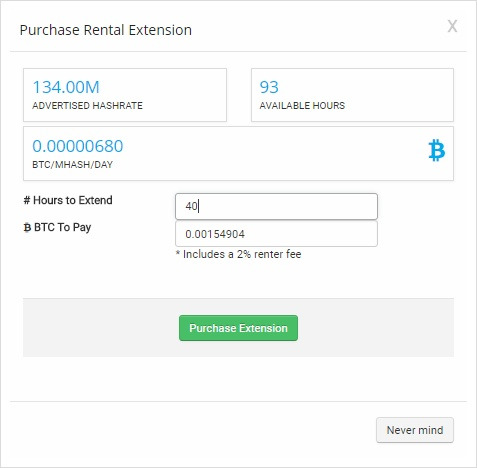This screenshot has width=477, height=468.
Task: Focus the Hours to Extend input field
Action: click(x=276, y=206)
